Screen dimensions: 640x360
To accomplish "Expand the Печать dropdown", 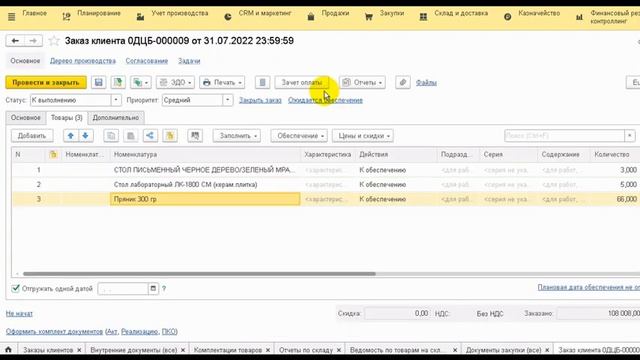I will point(222,82).
